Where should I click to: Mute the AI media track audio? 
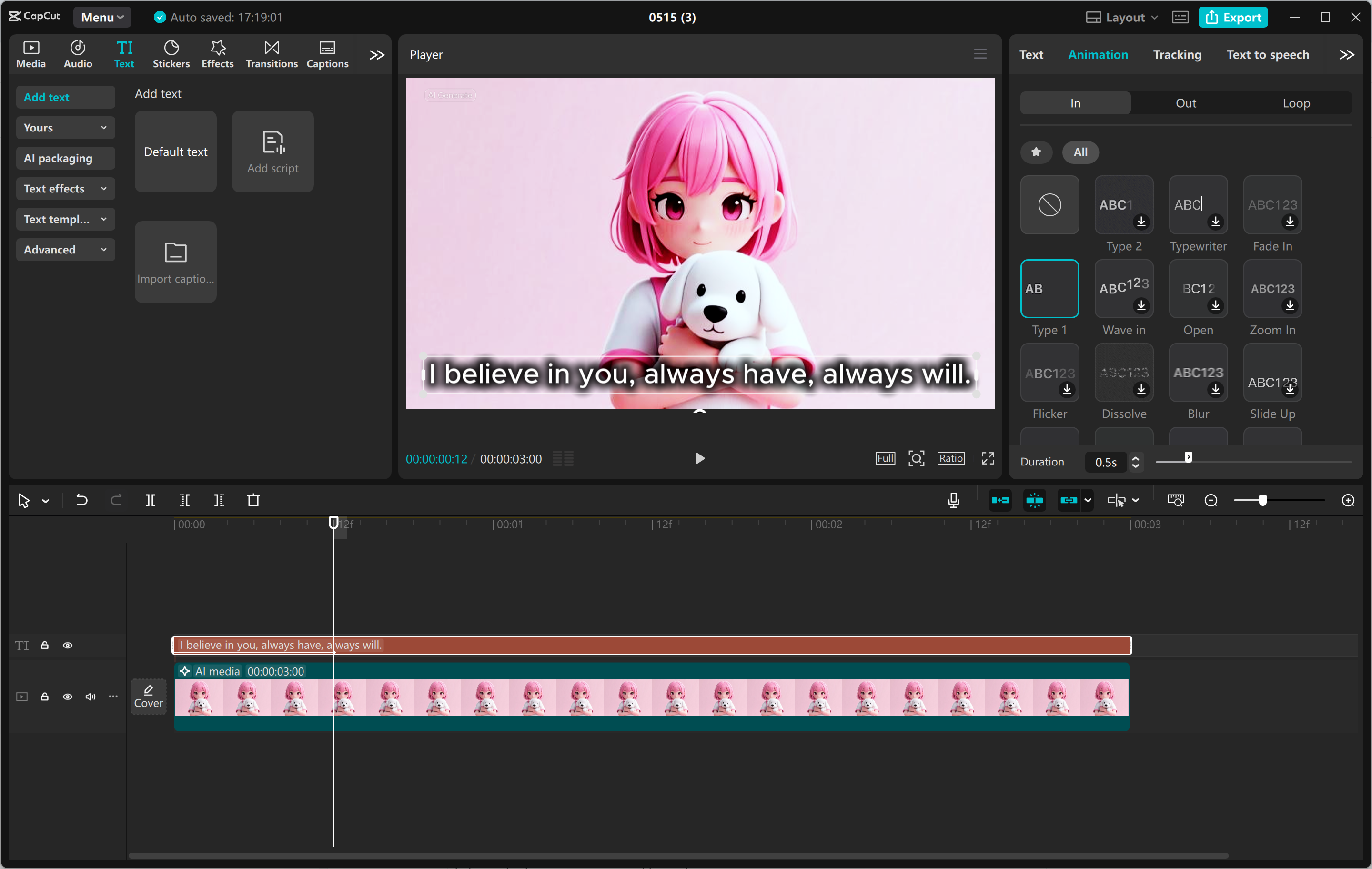click(90, 697)
